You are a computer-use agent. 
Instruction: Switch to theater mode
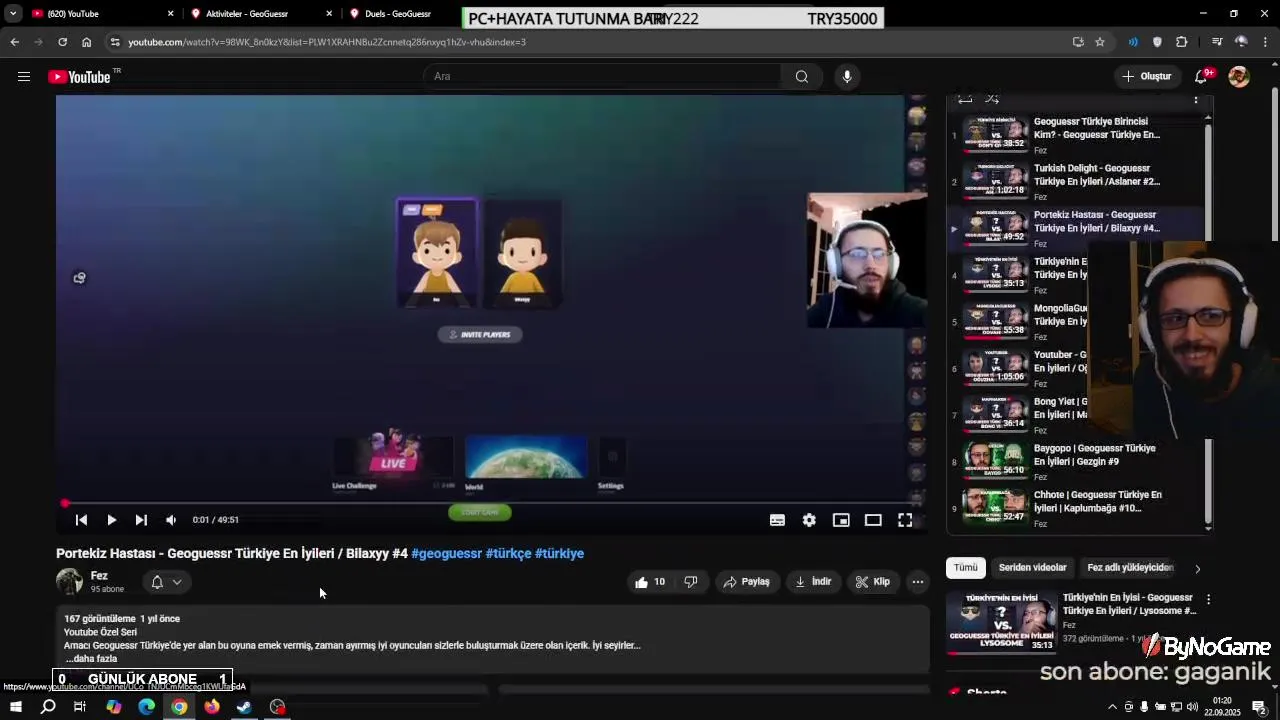pos(873,520)
